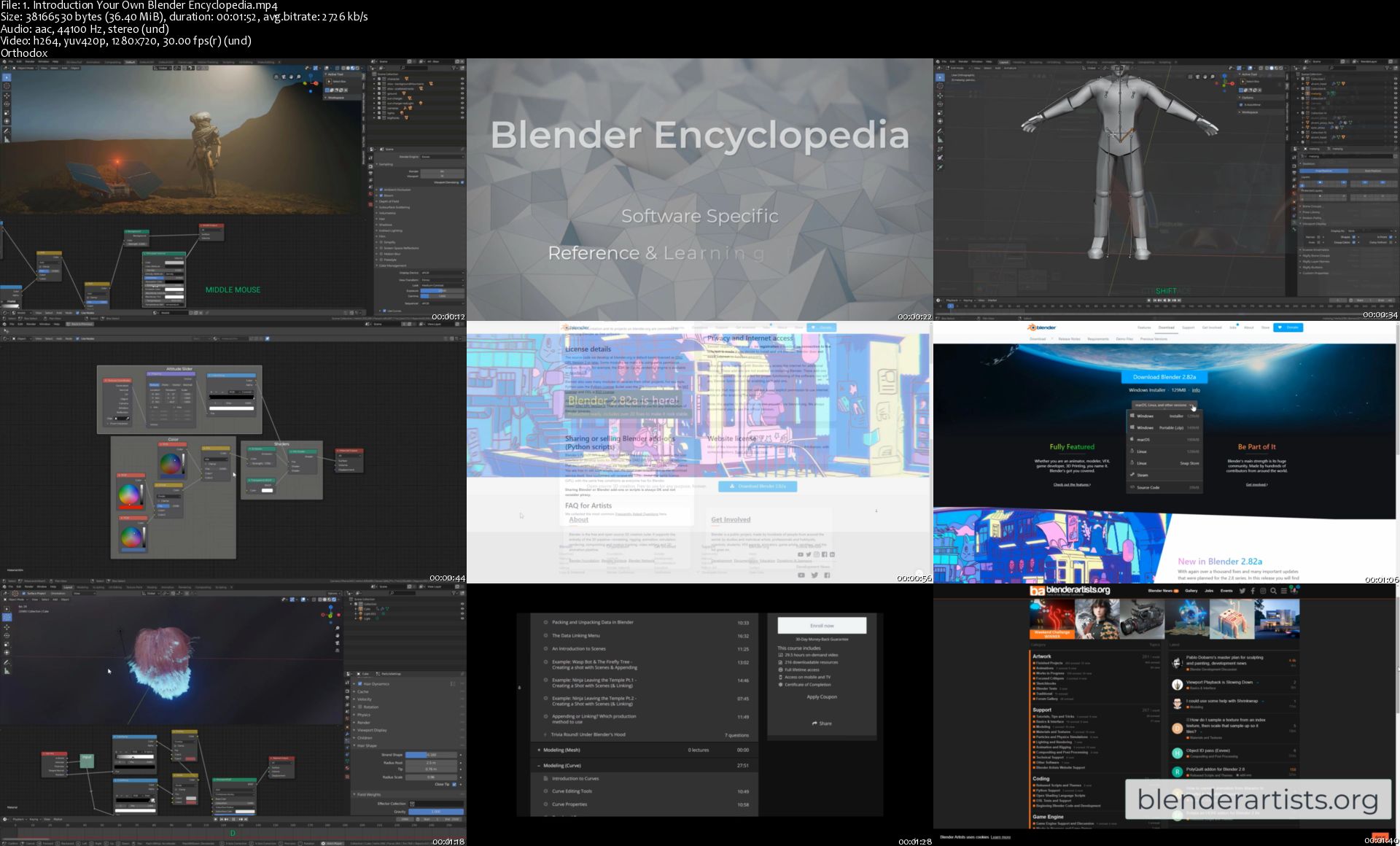Click the macOS Apple icon in download list
Screen dimensions: 1400x846
coord(1132,439)
